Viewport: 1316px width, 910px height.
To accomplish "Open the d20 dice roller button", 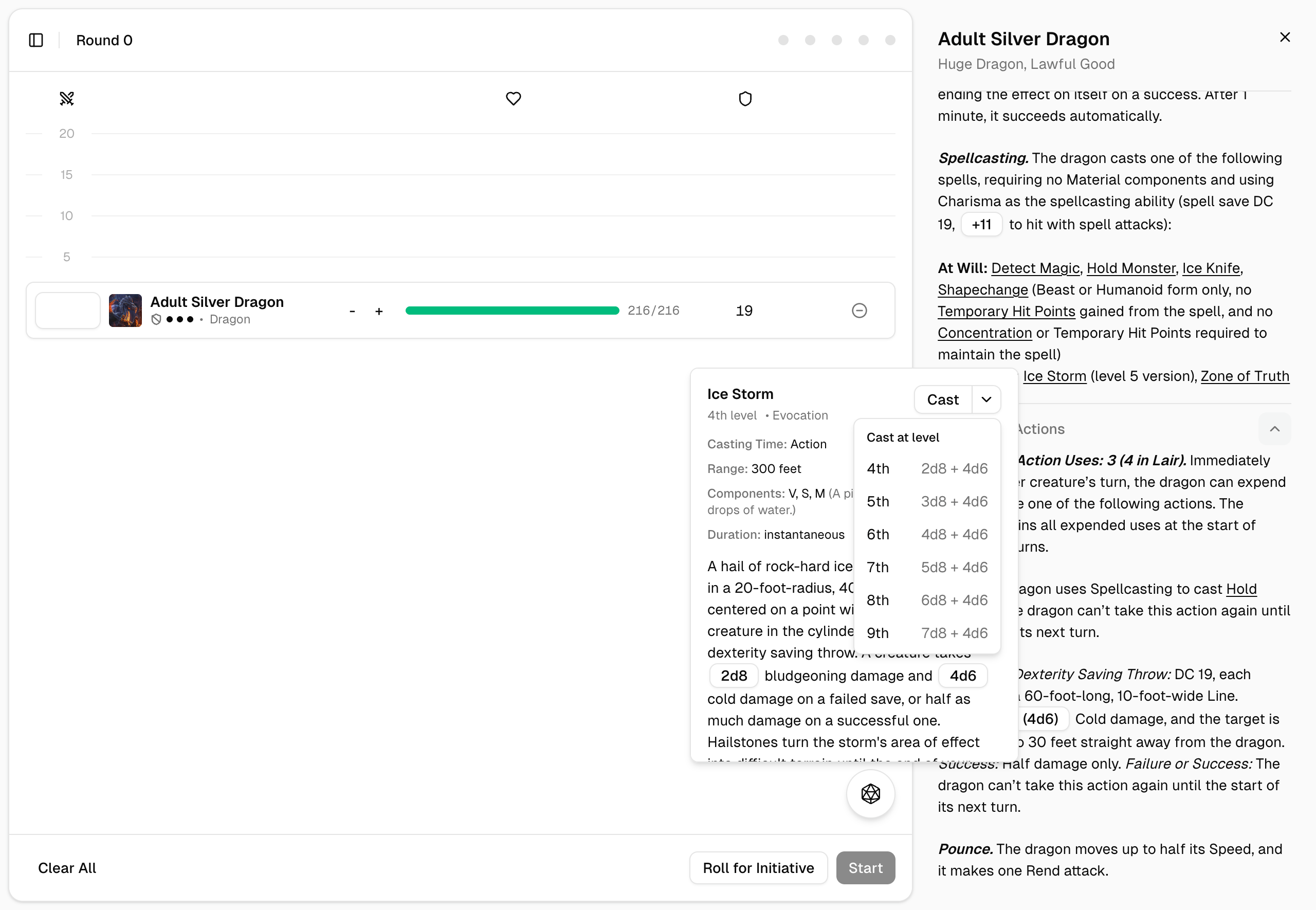I will [870, 793].
